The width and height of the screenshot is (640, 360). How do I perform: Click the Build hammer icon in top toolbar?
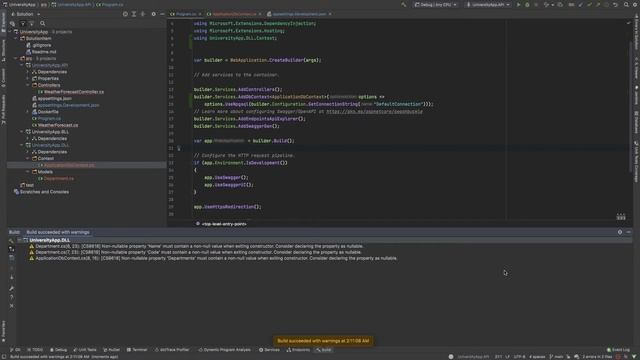tap(404, 5)
